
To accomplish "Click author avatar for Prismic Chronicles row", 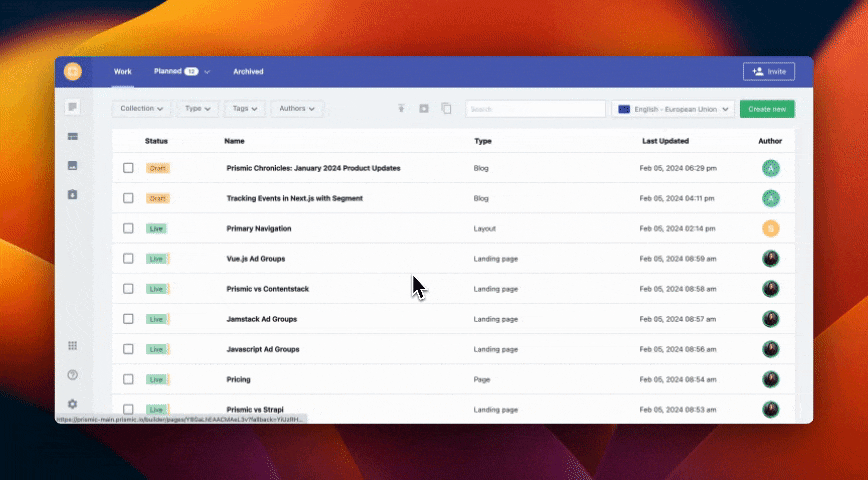I will (x=771, y=168).
